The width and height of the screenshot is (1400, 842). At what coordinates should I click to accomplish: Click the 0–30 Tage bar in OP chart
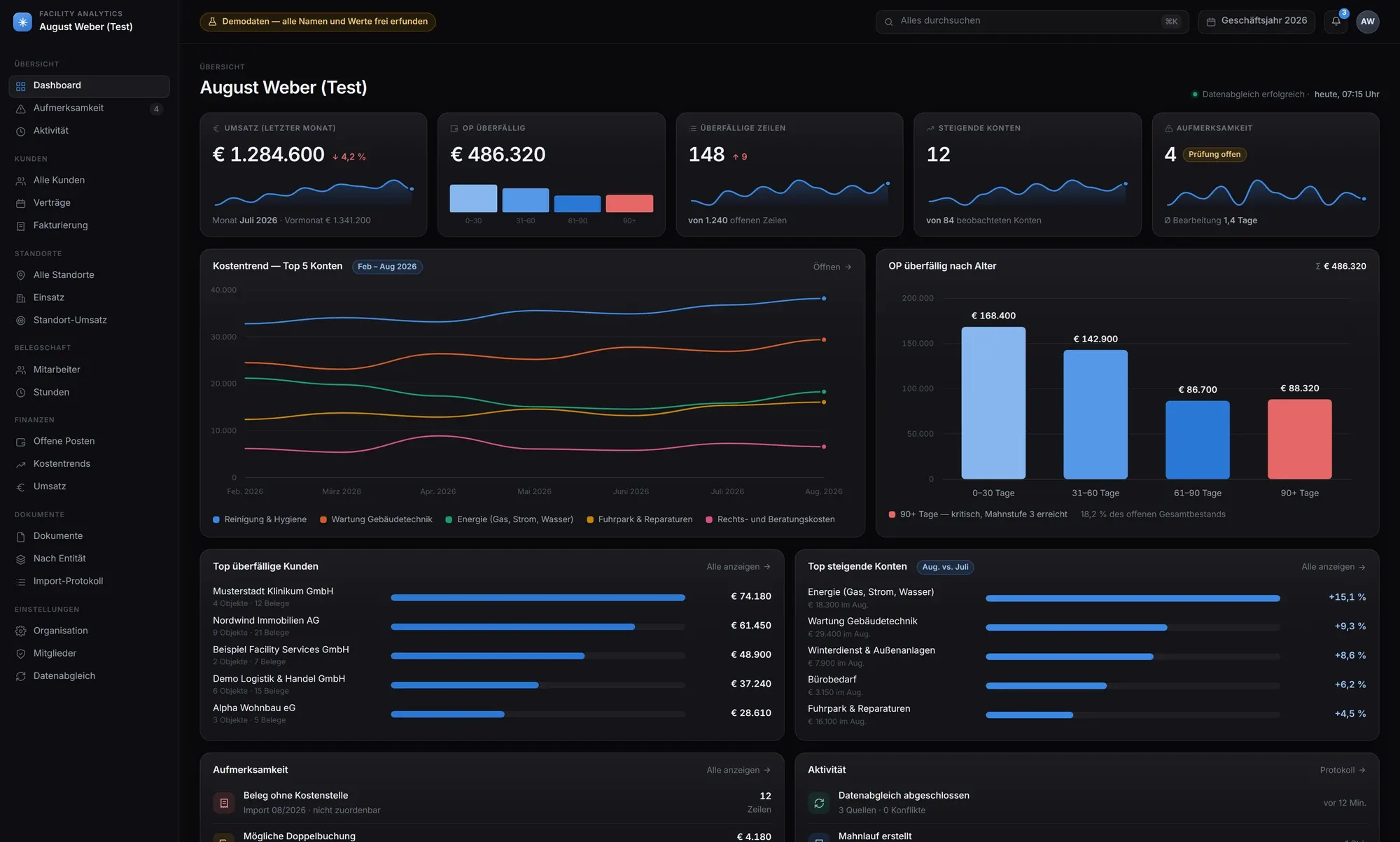coord(993,403)
